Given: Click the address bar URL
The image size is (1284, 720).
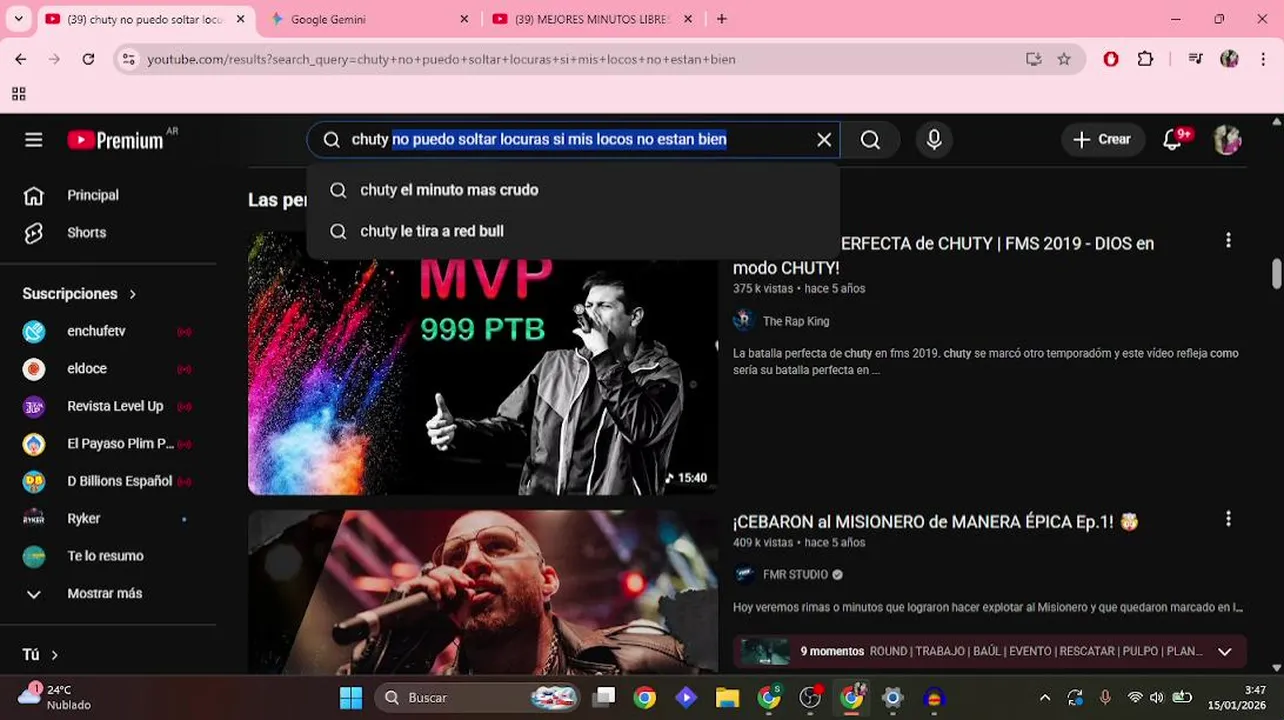Looking at the screenshot, I should tap(441, 59).
